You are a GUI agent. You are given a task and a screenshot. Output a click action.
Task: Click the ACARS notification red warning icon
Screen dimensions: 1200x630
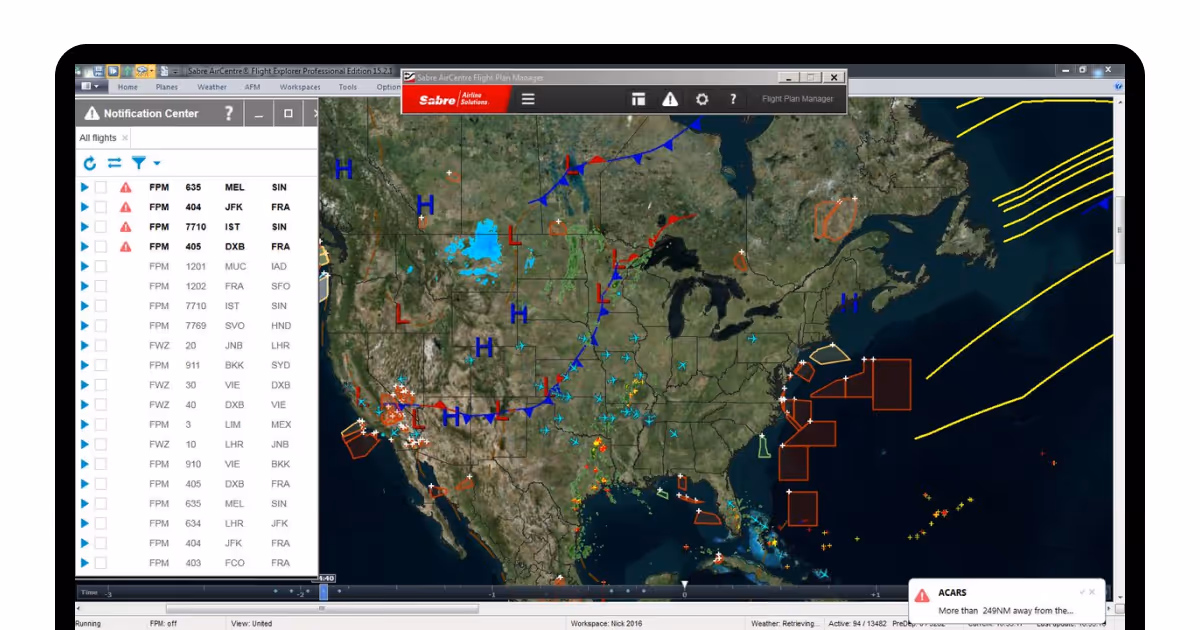click(x=922, y=595)
